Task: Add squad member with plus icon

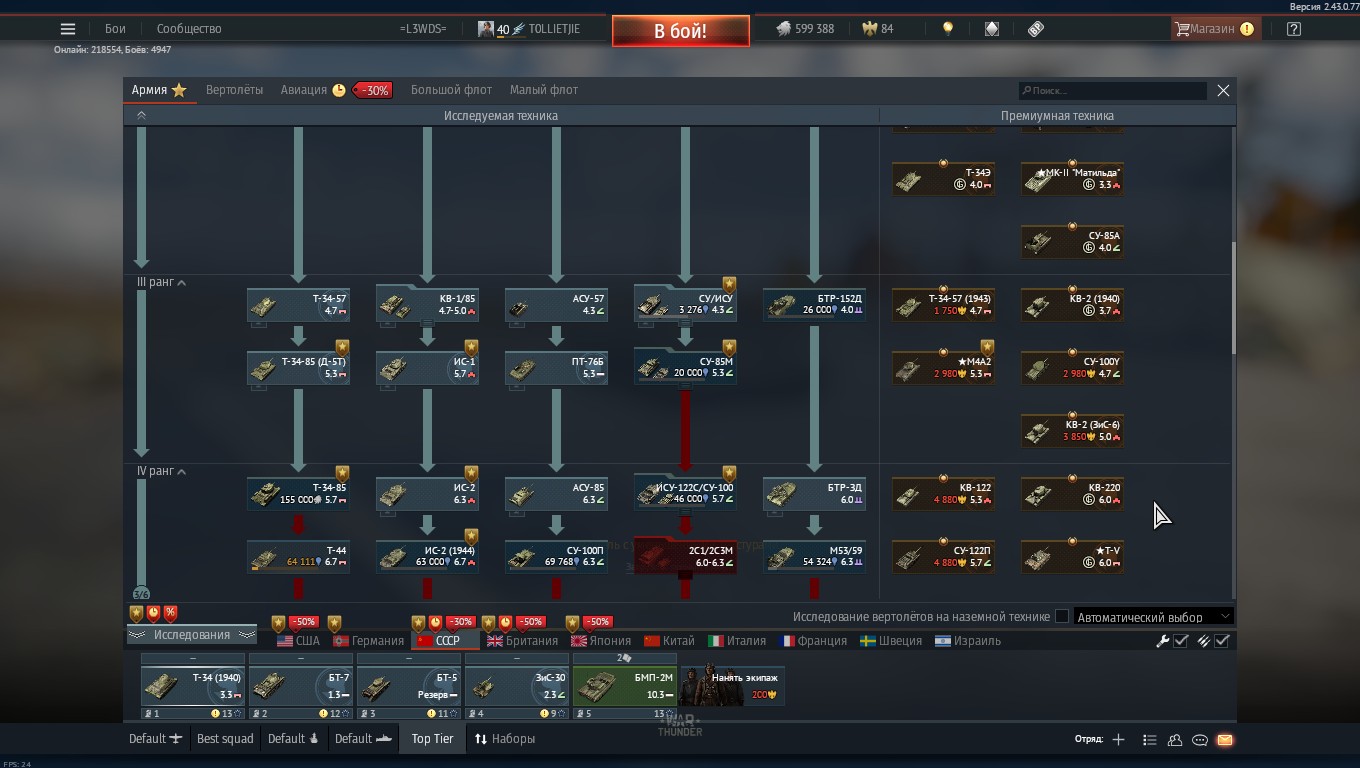Action: coord(1118,740)
